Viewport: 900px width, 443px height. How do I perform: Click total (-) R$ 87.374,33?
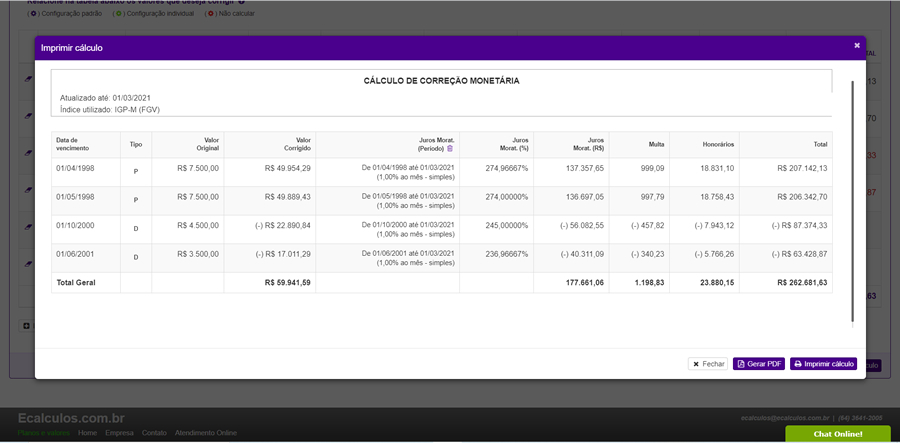(x=800, y=225)
